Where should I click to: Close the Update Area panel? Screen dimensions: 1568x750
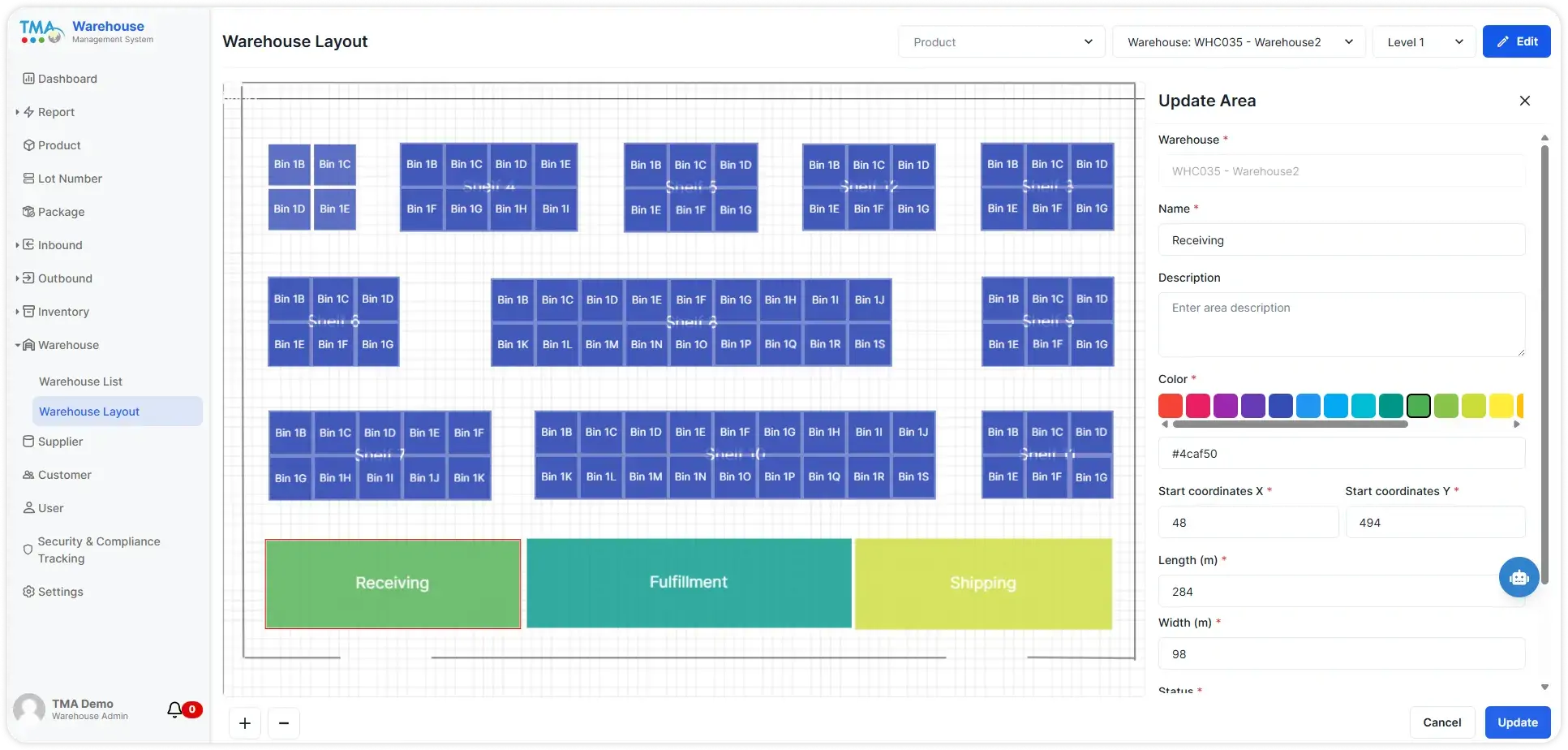tap(1524, 101)
